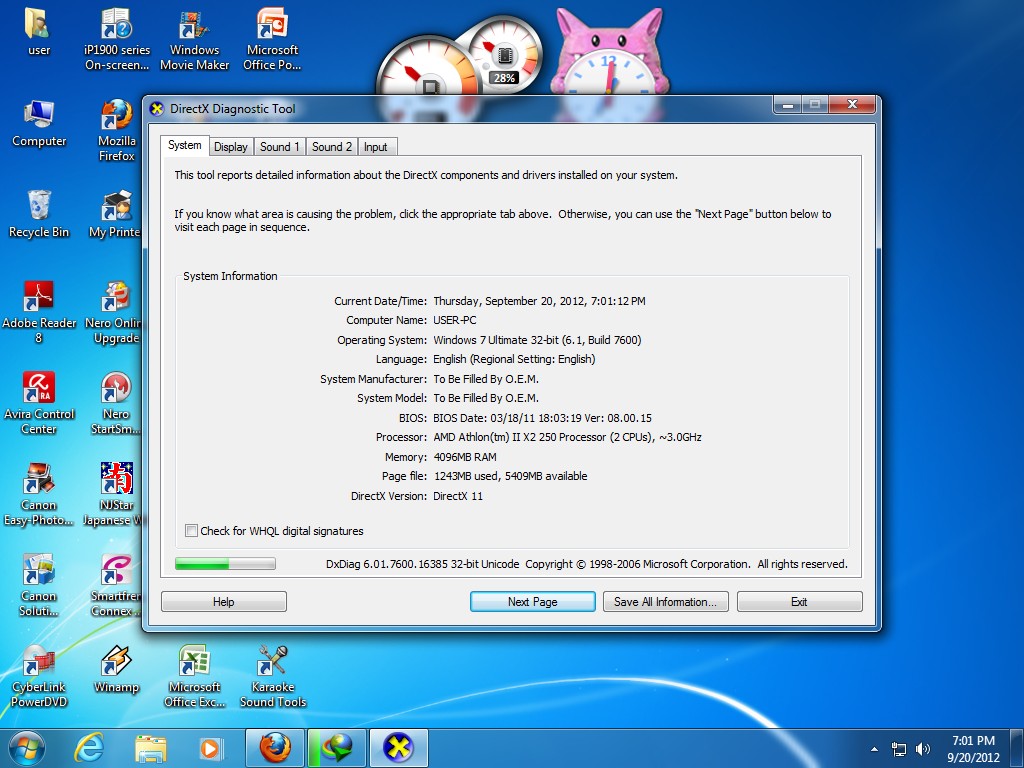Image resolution: width=1024 pixels, height=768 pixels.
Task: Click DirectX Version value DirectX 11
Action: (458, 496)
